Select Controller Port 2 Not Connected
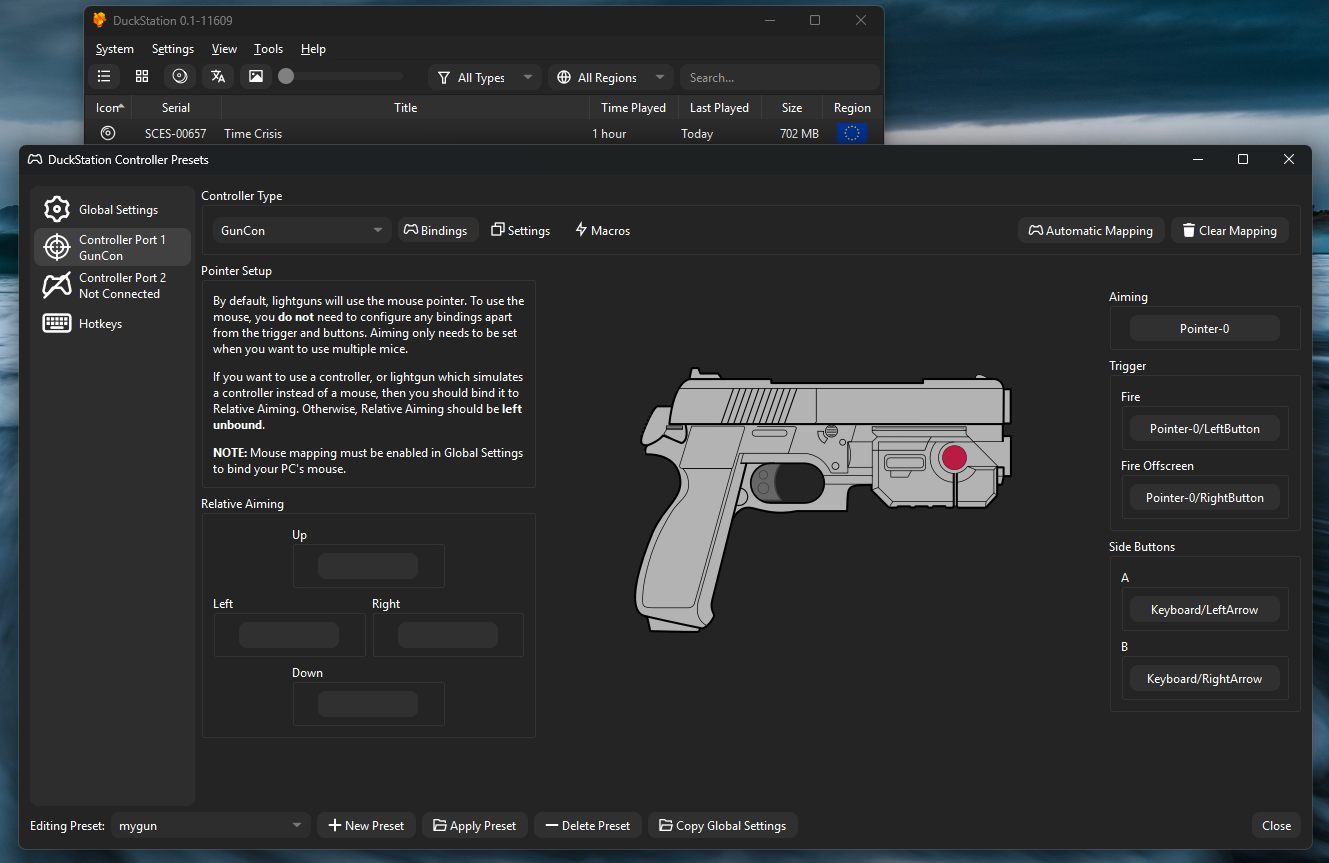This screenshot has width=1329, height=863. tap(112, 286)
